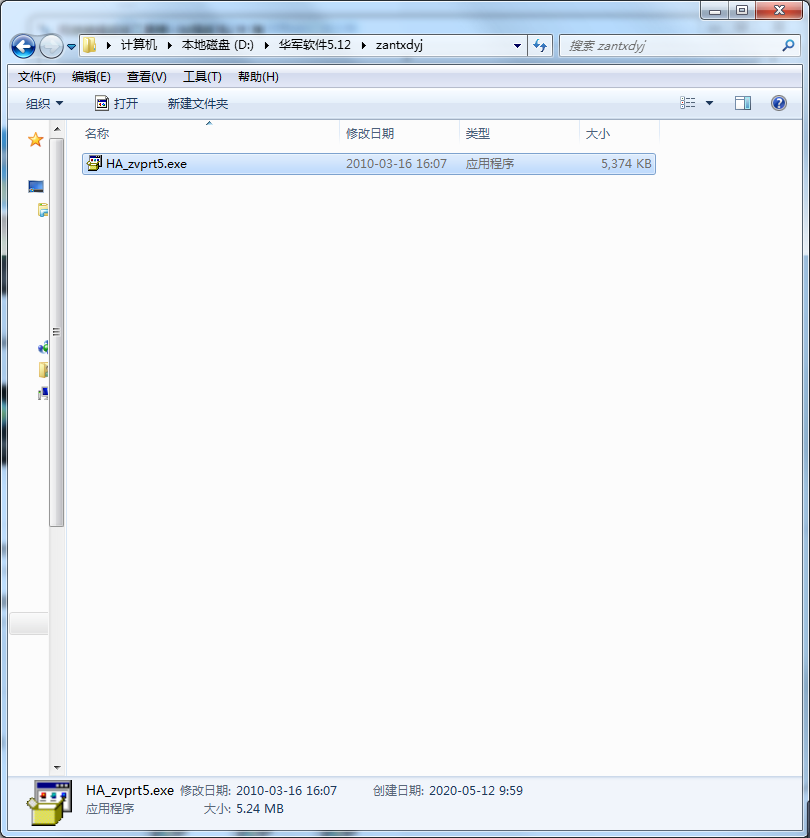Click the large installer icon in the details pane
The image size is (810, 838).
49,803
